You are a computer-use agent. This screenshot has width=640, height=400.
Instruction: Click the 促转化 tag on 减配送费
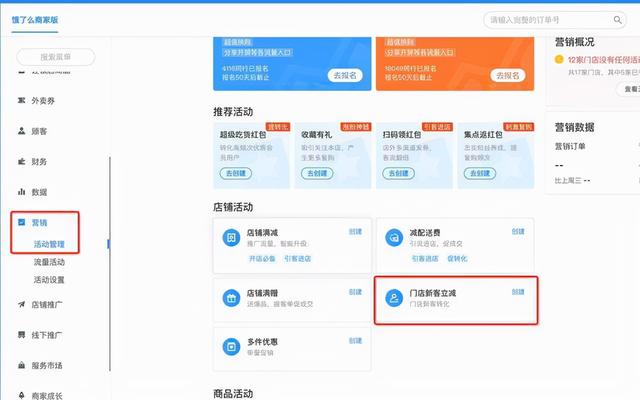point(457,258)
